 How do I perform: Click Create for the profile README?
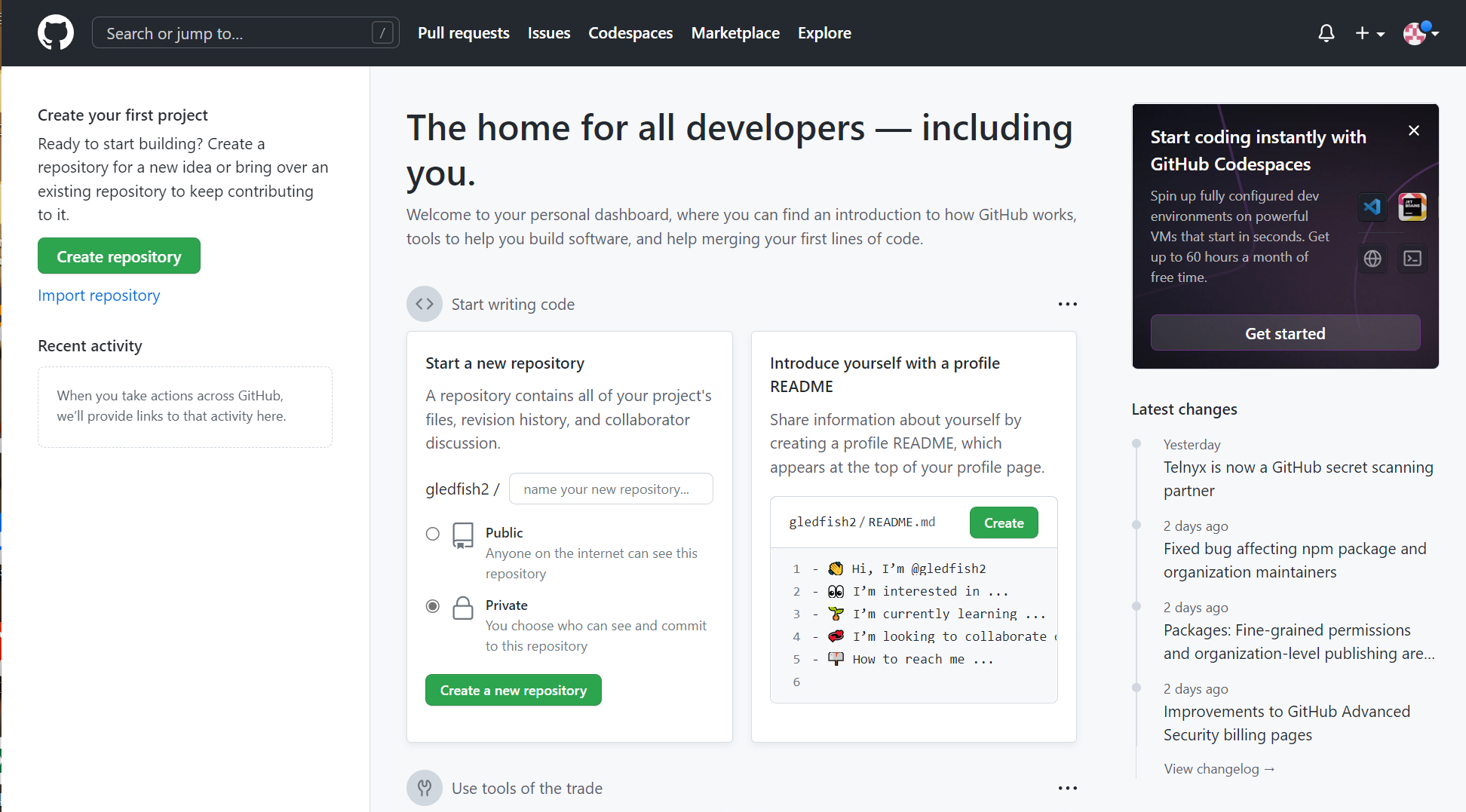tap(1004, 523)
